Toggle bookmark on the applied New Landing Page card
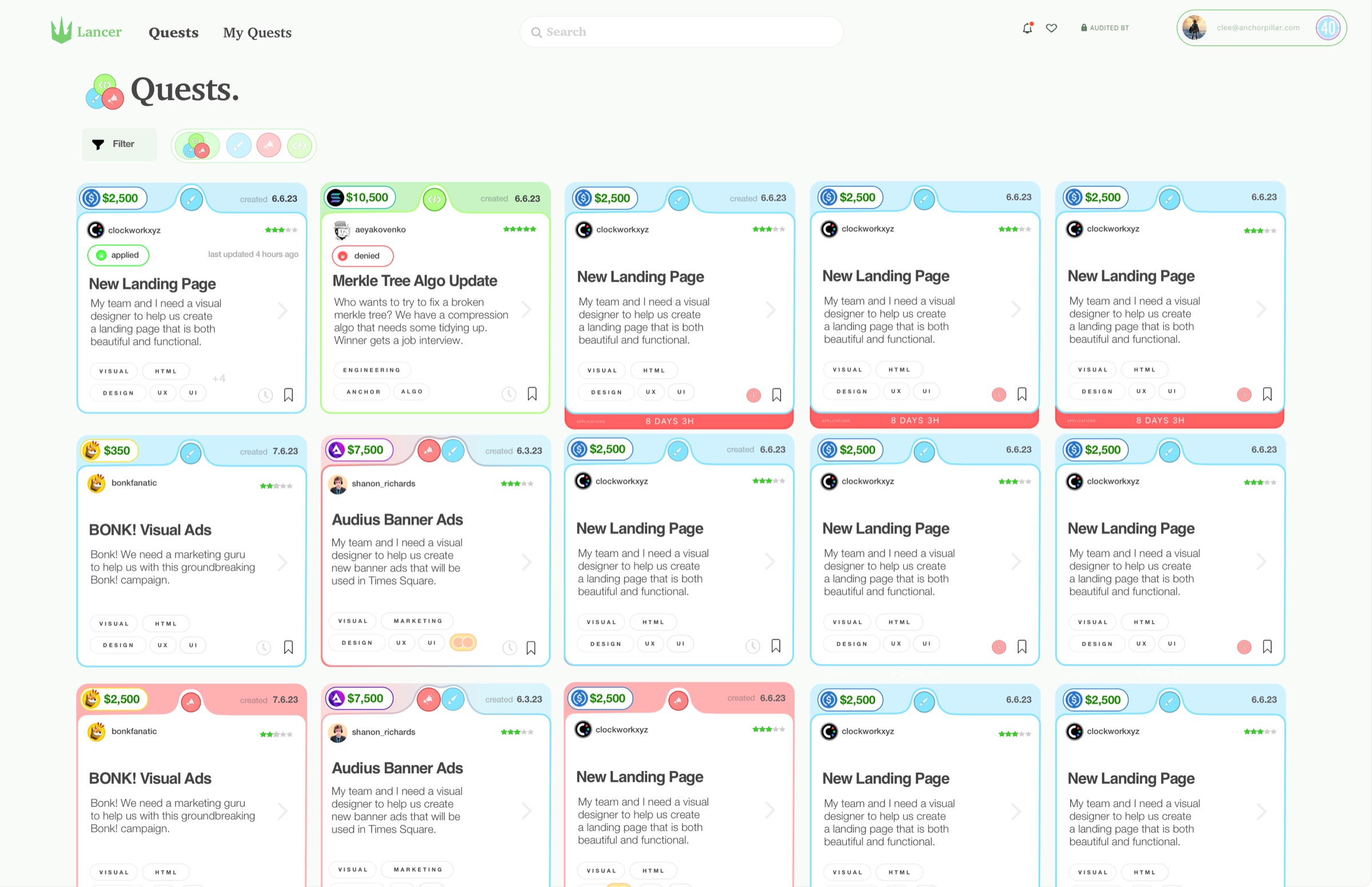1372x887 pixels. [289, 395]
